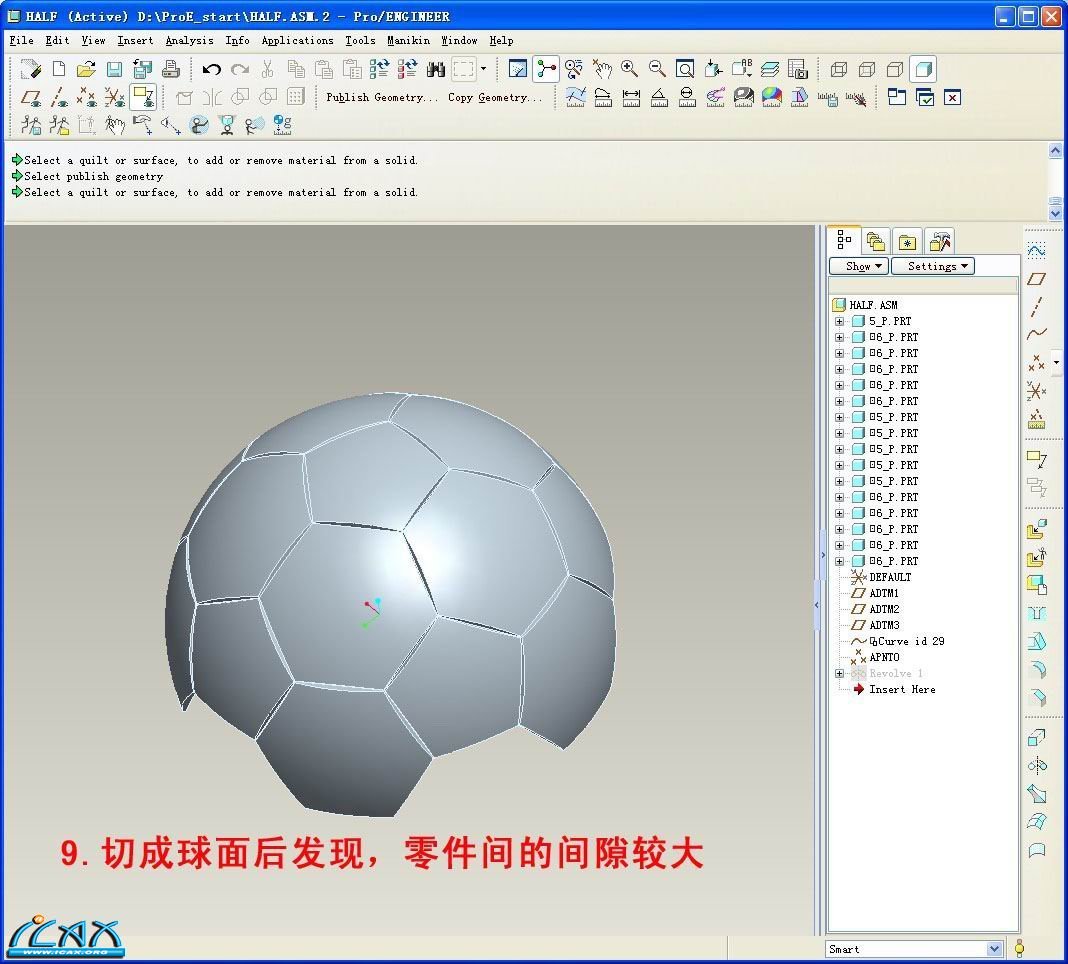Click the Save (floppy disk) icon

tap(114, 69)
